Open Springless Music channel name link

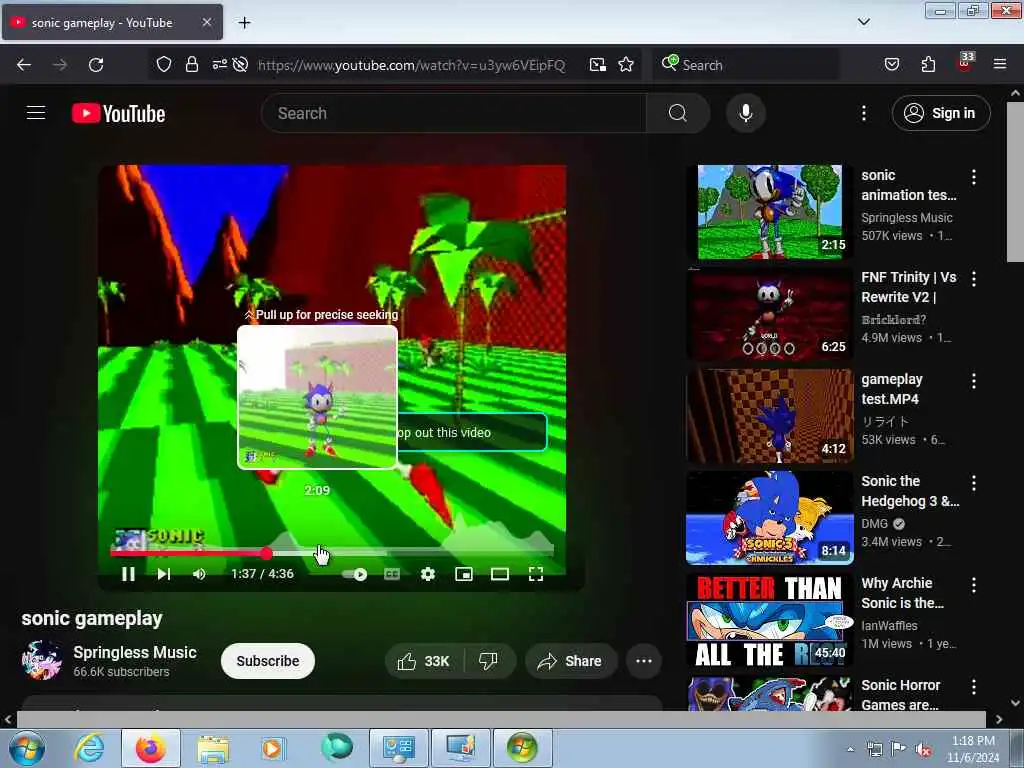(135, 652)
